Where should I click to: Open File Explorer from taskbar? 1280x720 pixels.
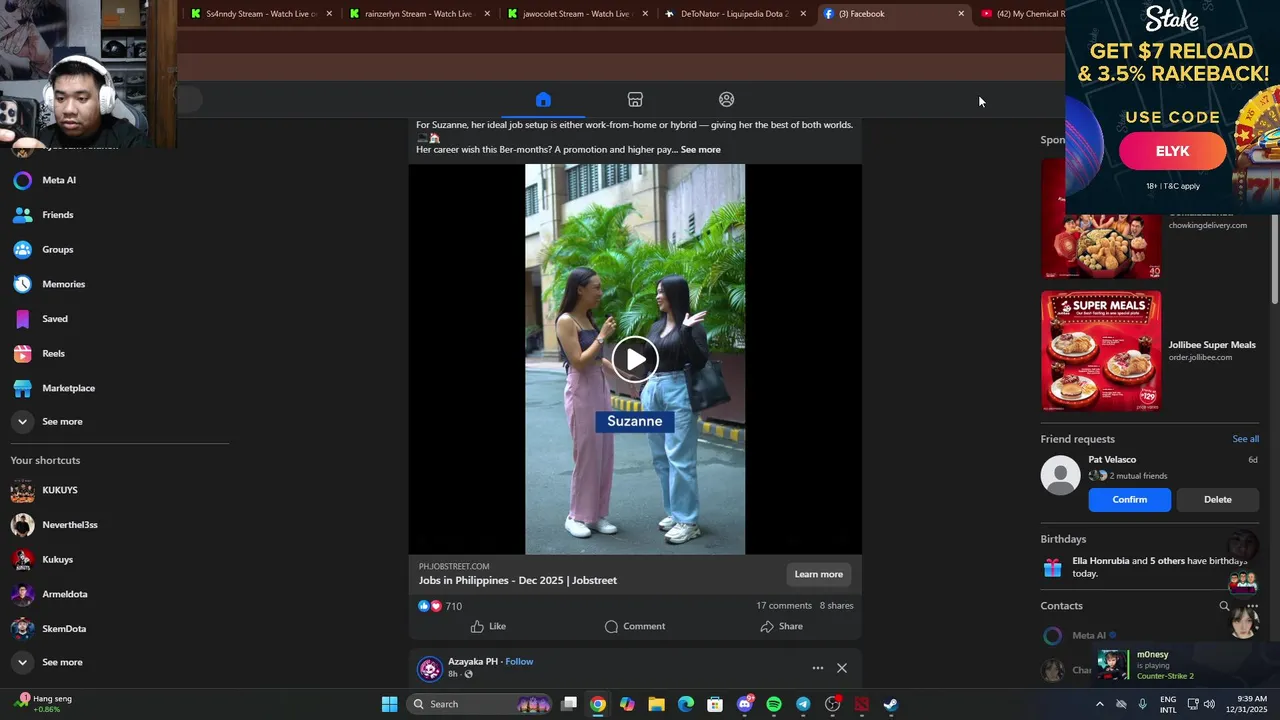click(656, 704)
